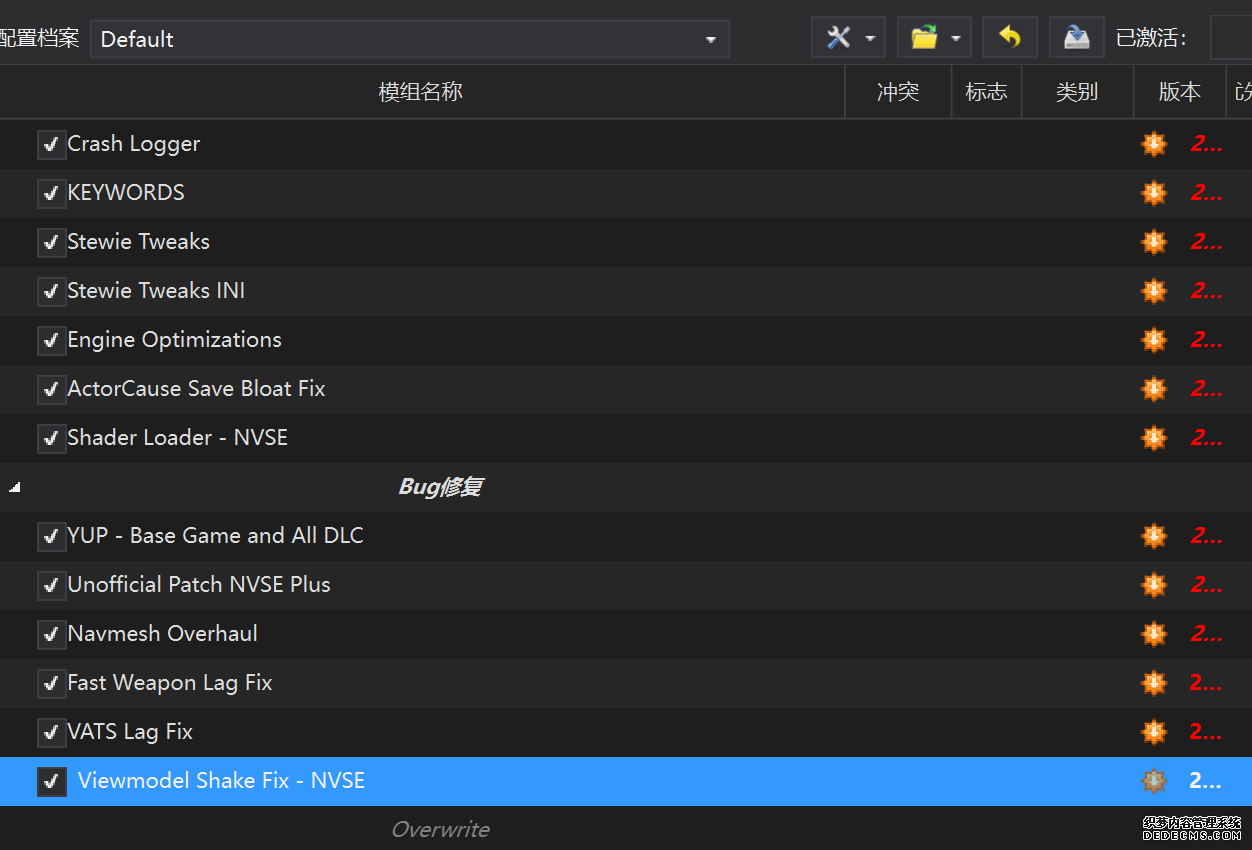Uncheck the Engine Optimizations mod
Image resolution: width=1252 pixels, height=850 pixels.
pyautogui.click(x=51, y=340)
